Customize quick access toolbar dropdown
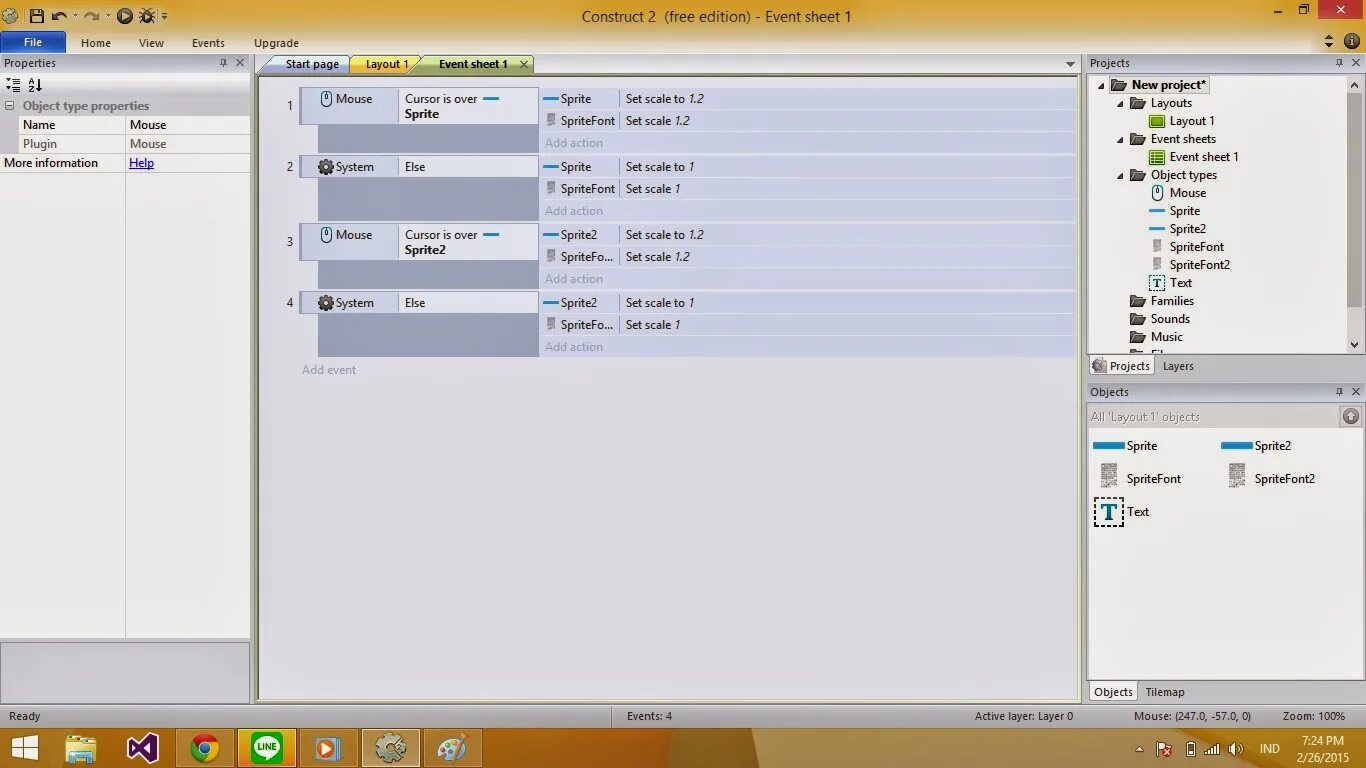 (165, 16)
